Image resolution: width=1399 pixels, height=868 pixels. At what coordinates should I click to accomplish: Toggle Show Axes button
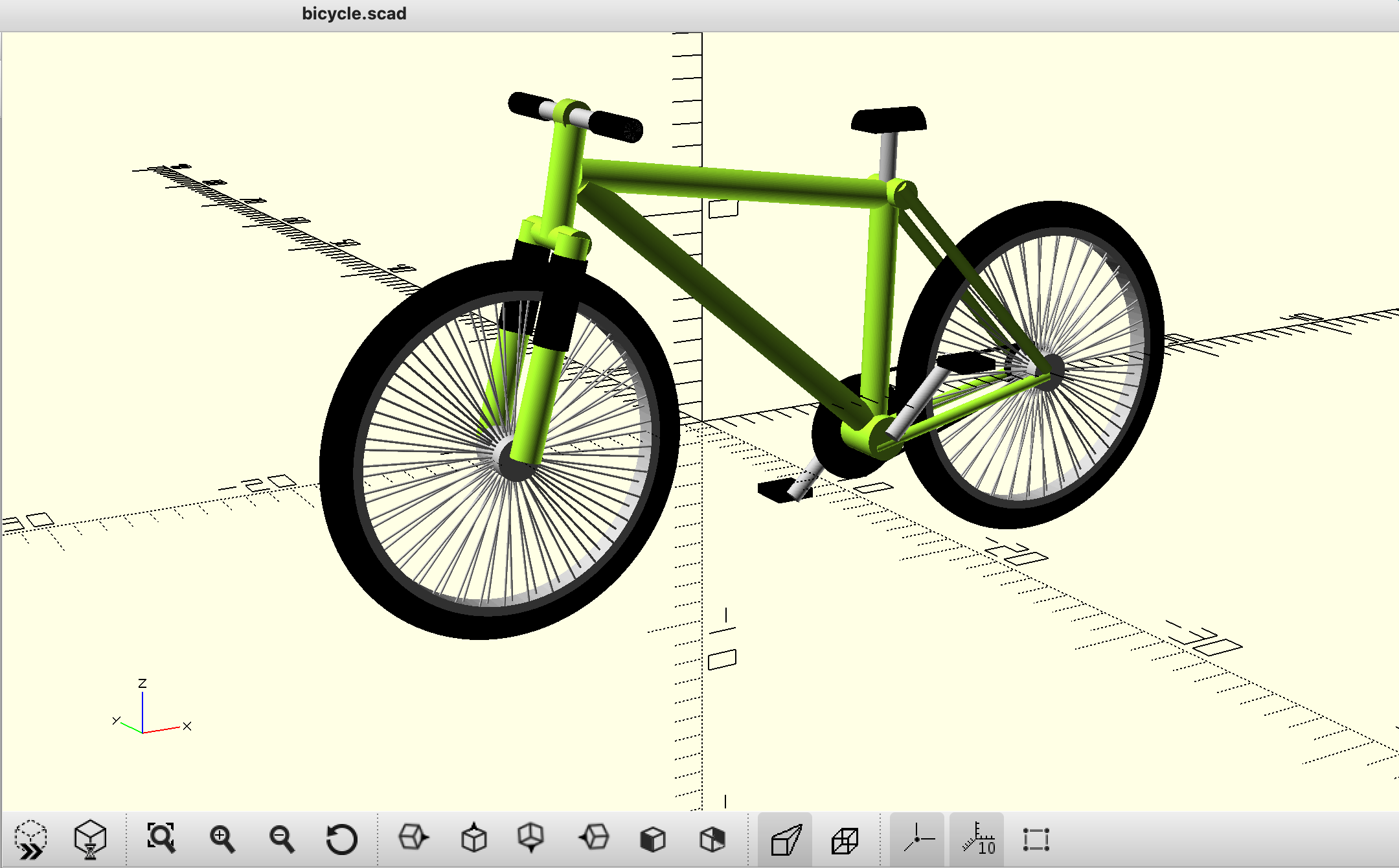(x=917, y=838)
